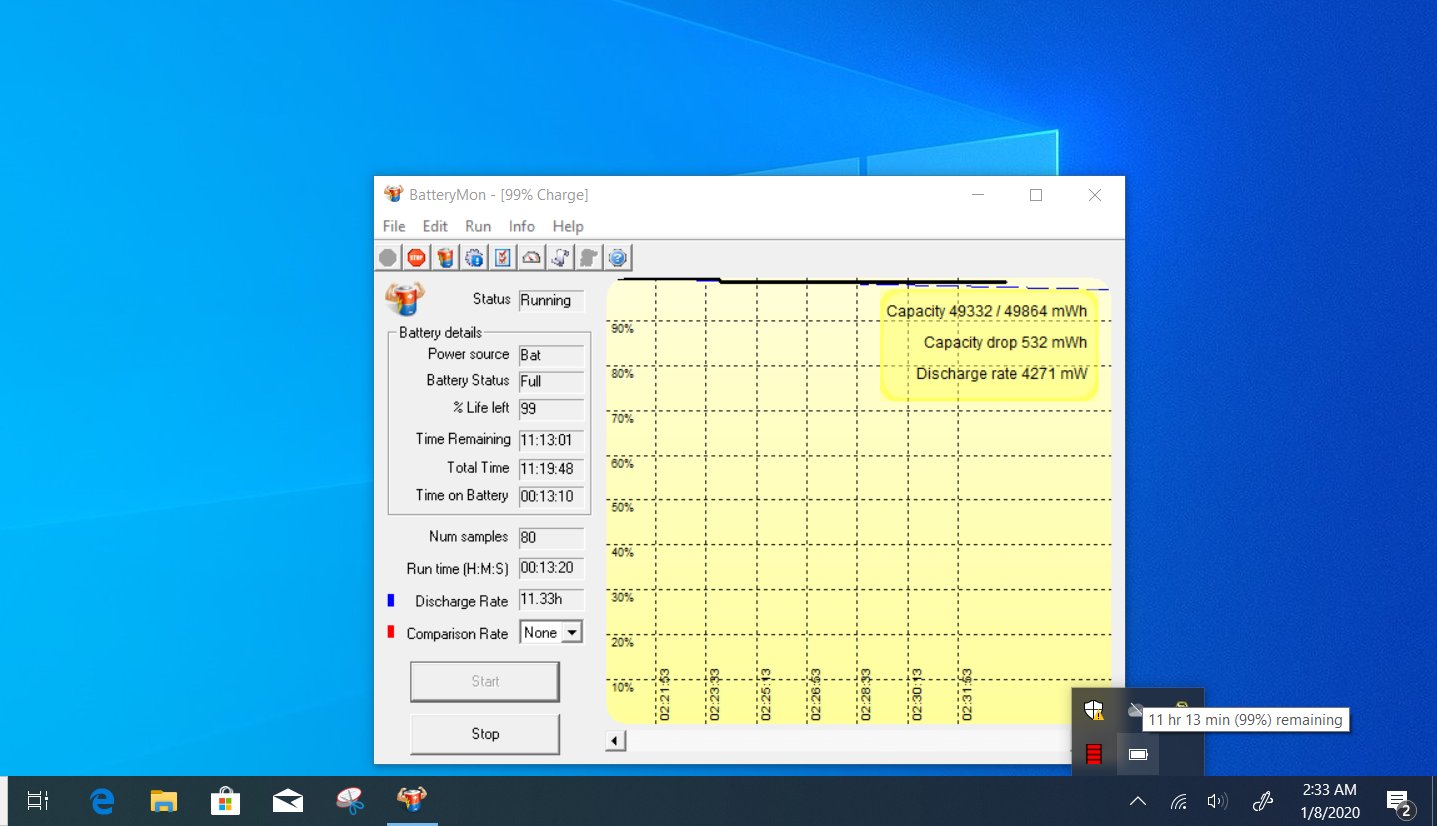Click the Capacity drop 532 mWh text

pos(1005,342)
